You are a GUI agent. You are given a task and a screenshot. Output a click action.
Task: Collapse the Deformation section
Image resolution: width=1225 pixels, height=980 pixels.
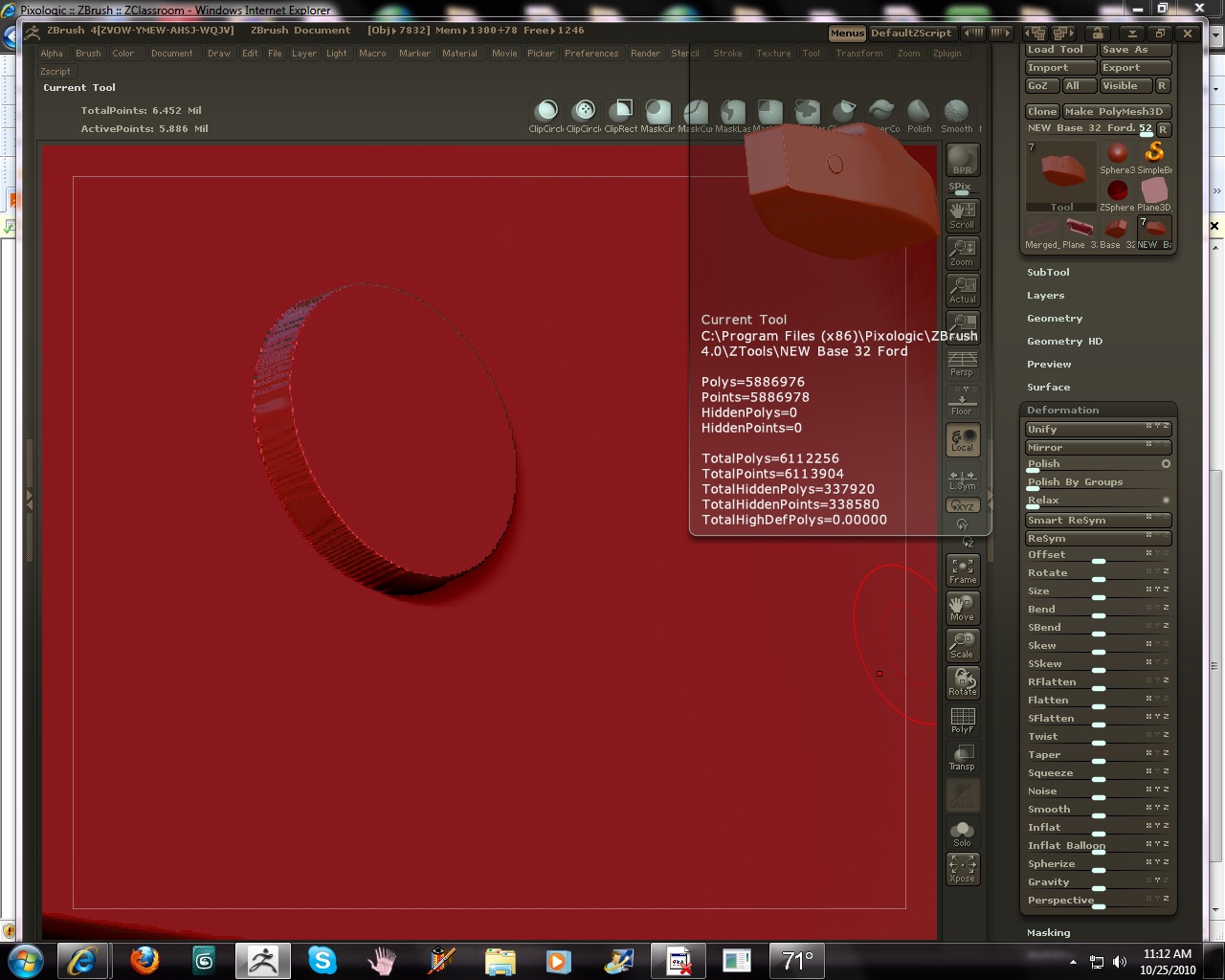pos(1062,410)
